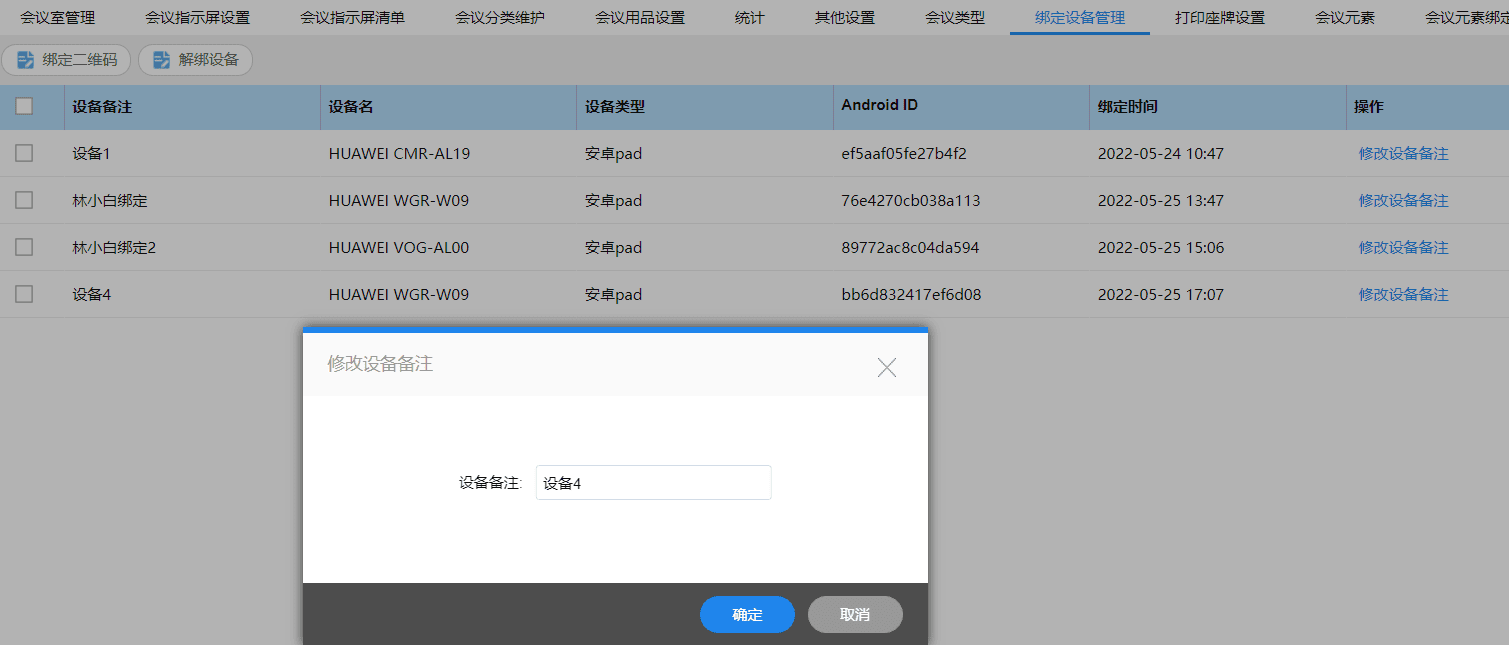Open the 会议室管理 tab
Viewport: 1509px width, 645px height.
click(58, 17)
